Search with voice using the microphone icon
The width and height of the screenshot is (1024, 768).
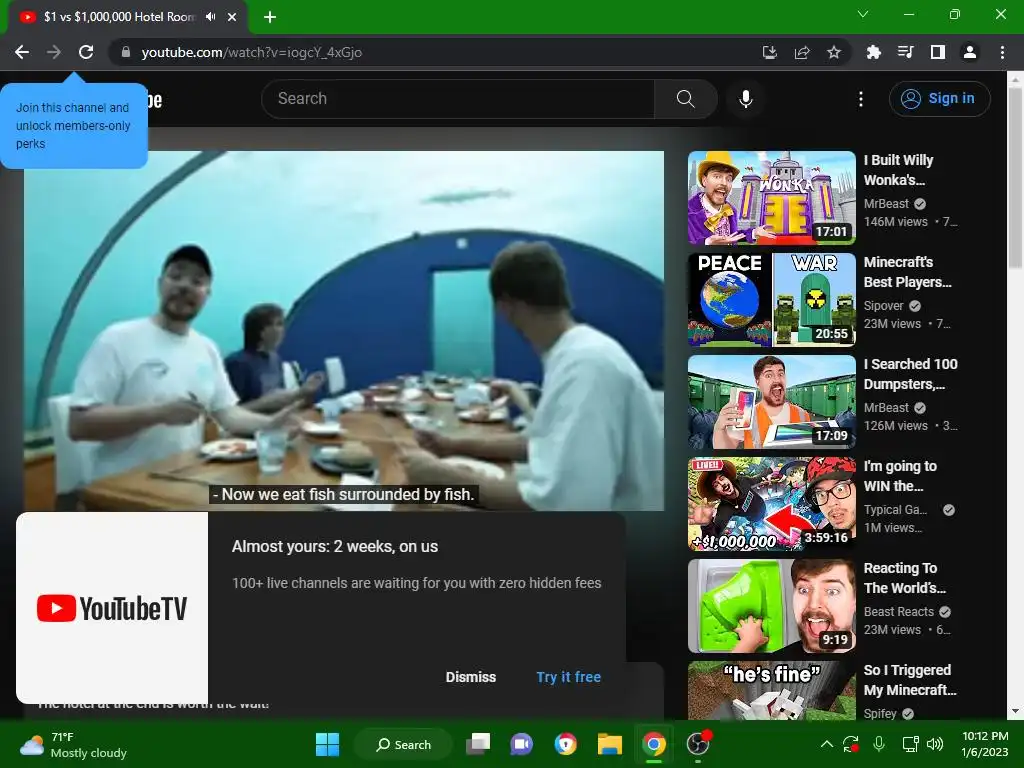point(745,99)
